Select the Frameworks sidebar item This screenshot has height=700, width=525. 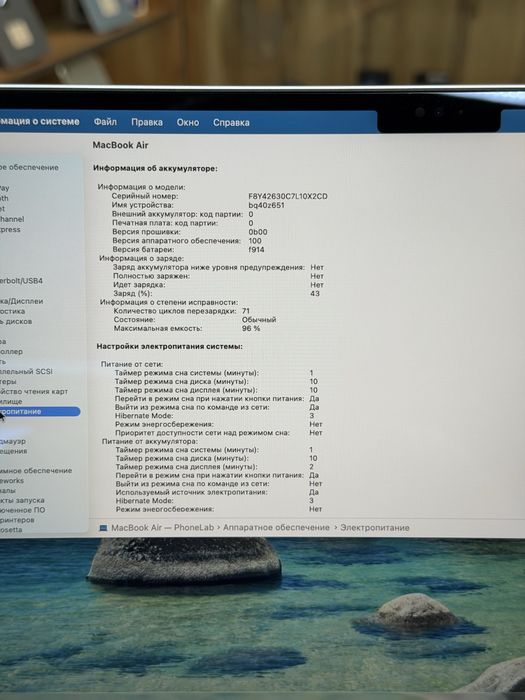tap(12, 481)
